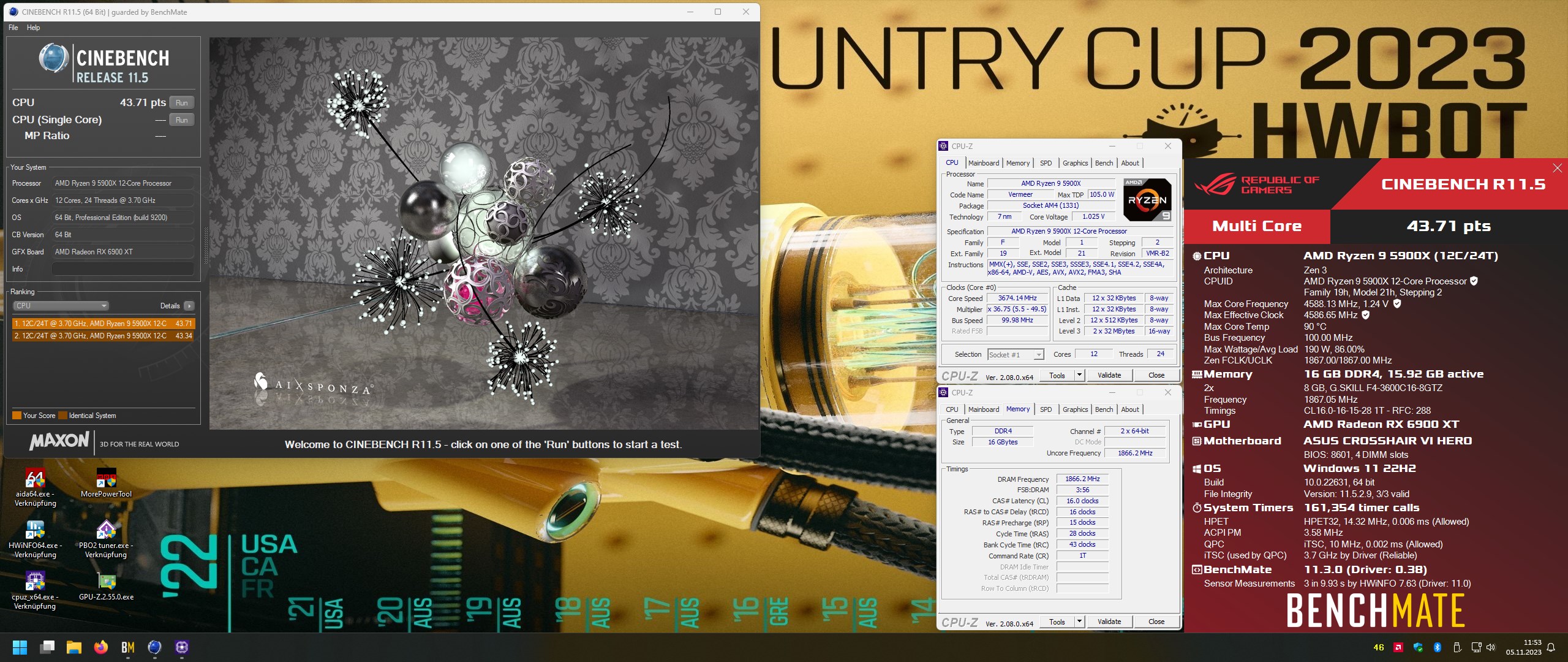Open cpuz_x64.exe desktop shortcut

pyautogui.click(x=35, y=591)
